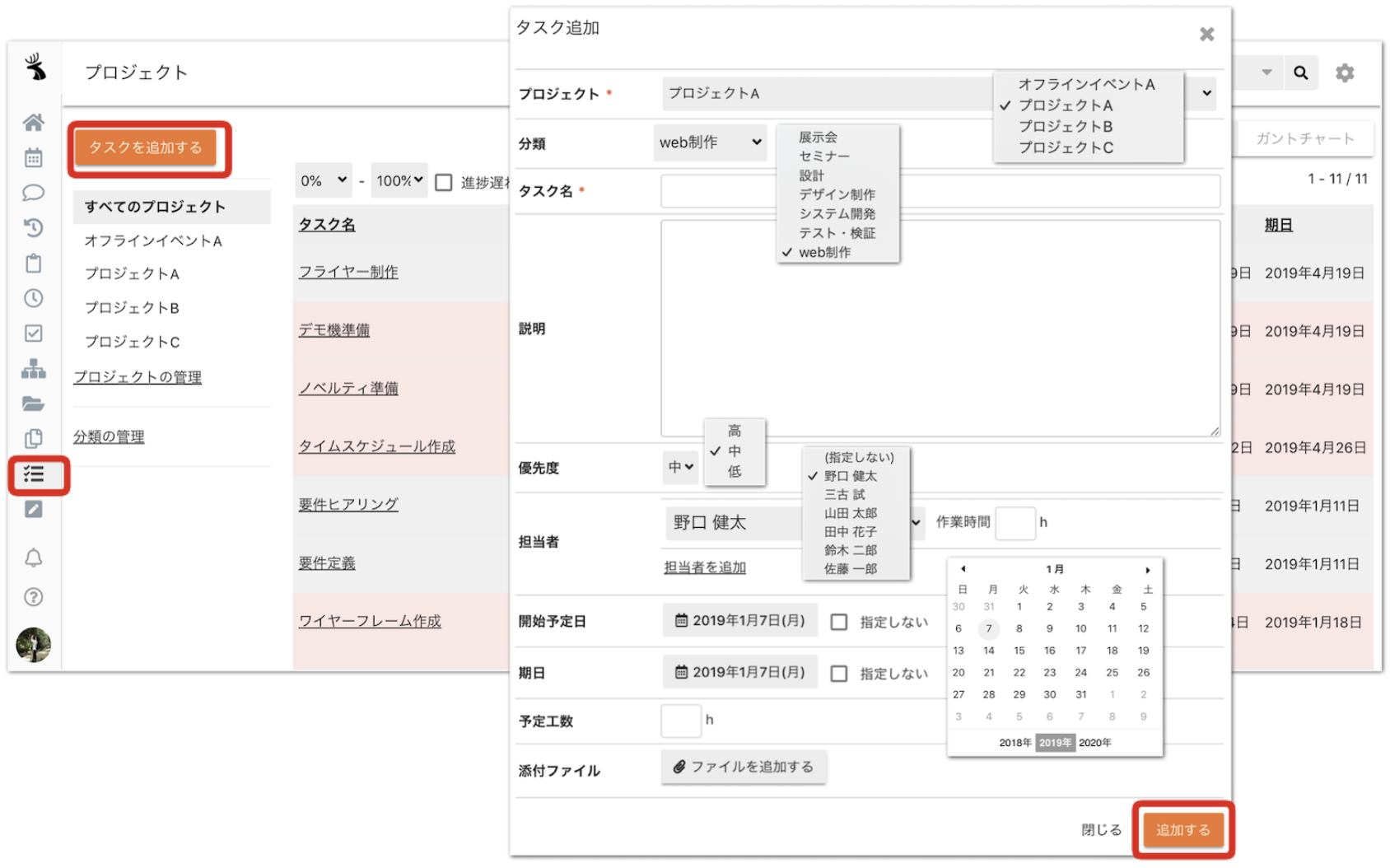Click the search magnifier icon
This screenshot has width=1390, height=868.
tap(1301, 72)
